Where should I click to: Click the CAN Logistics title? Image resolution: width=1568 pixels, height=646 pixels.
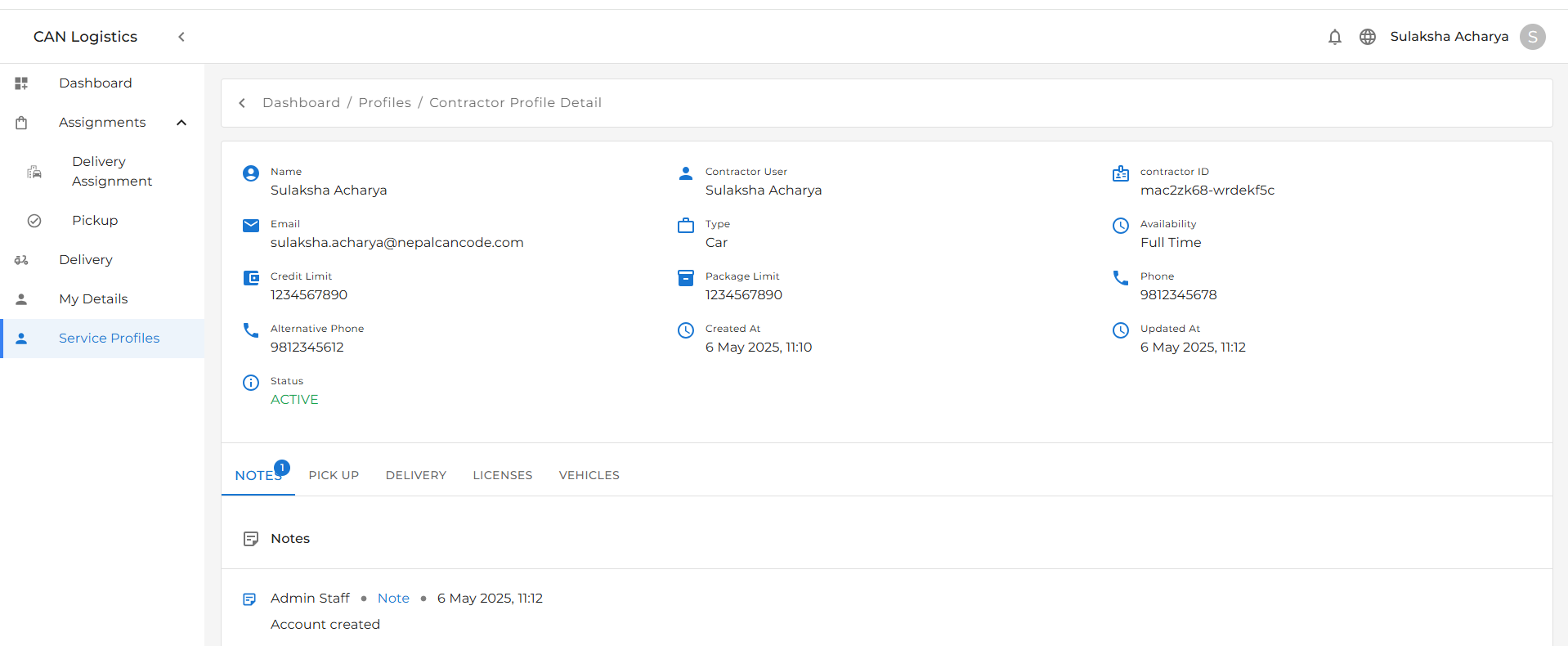(x=85, y=37)
